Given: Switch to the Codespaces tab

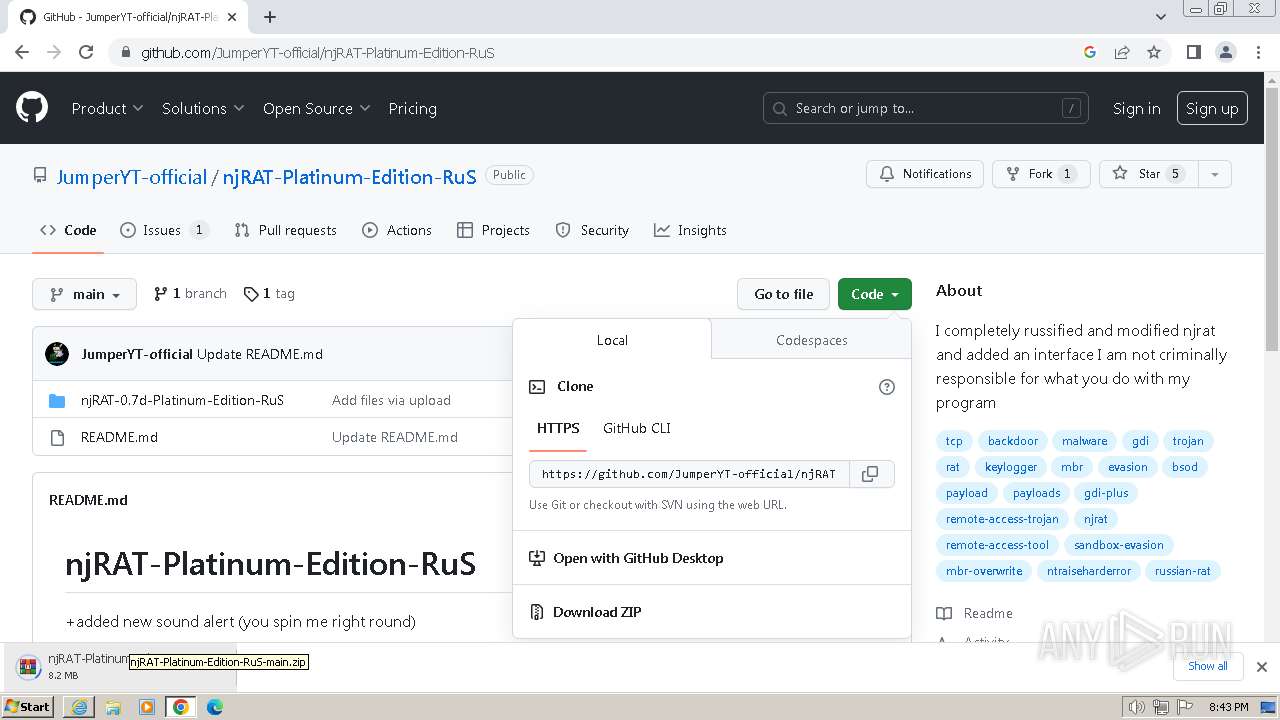Looking at the screenshot, I should tap(811, 340).
